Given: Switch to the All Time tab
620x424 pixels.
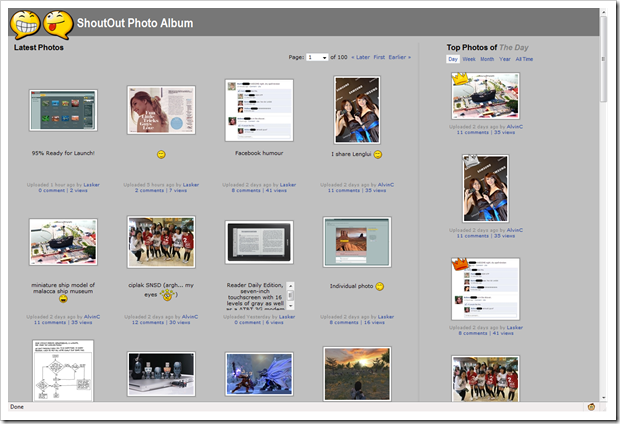Looking at the screenshot, I should pos(524,59).
